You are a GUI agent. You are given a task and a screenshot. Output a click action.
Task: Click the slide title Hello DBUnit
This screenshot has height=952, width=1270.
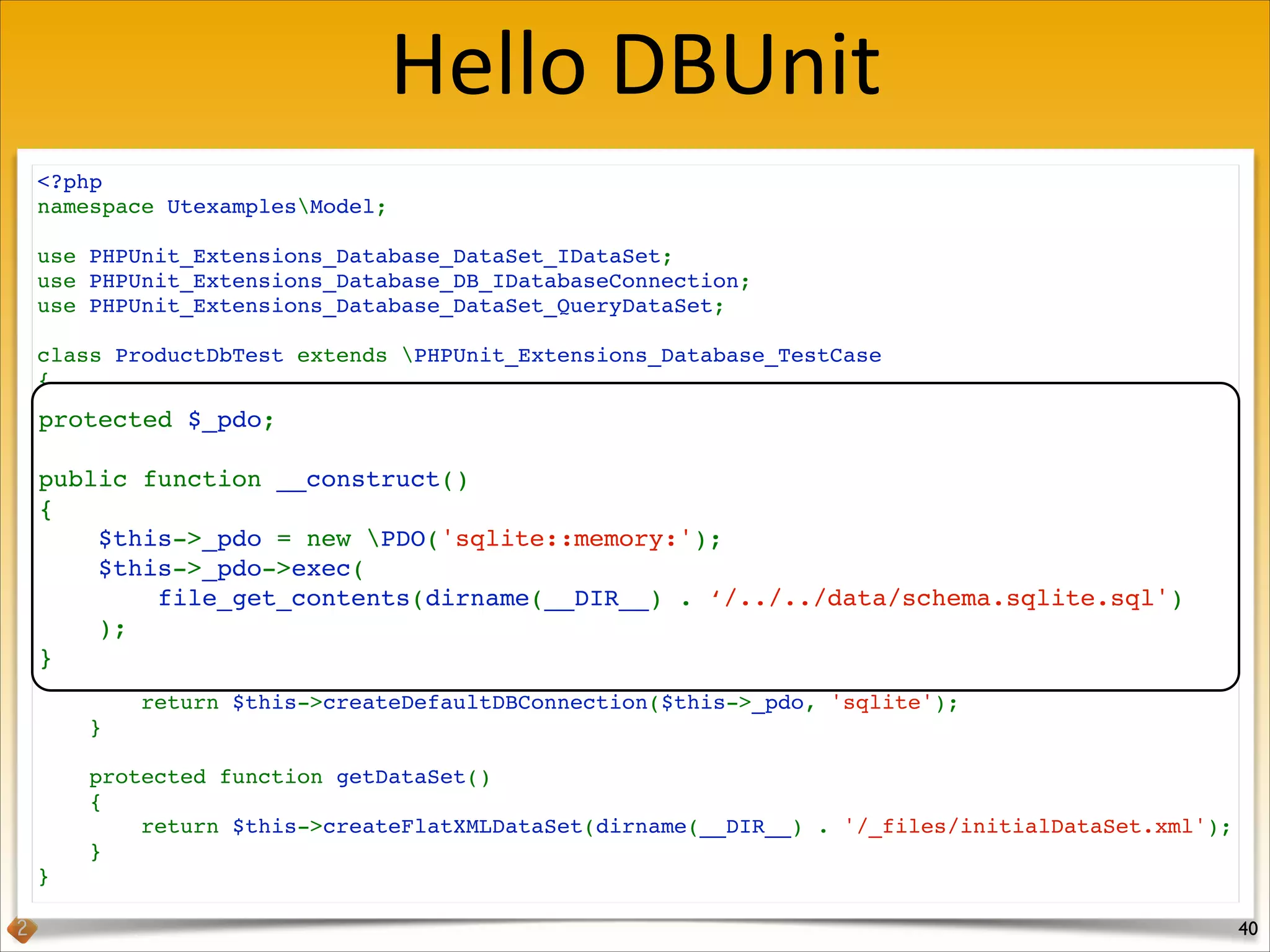tap(636, 65)
